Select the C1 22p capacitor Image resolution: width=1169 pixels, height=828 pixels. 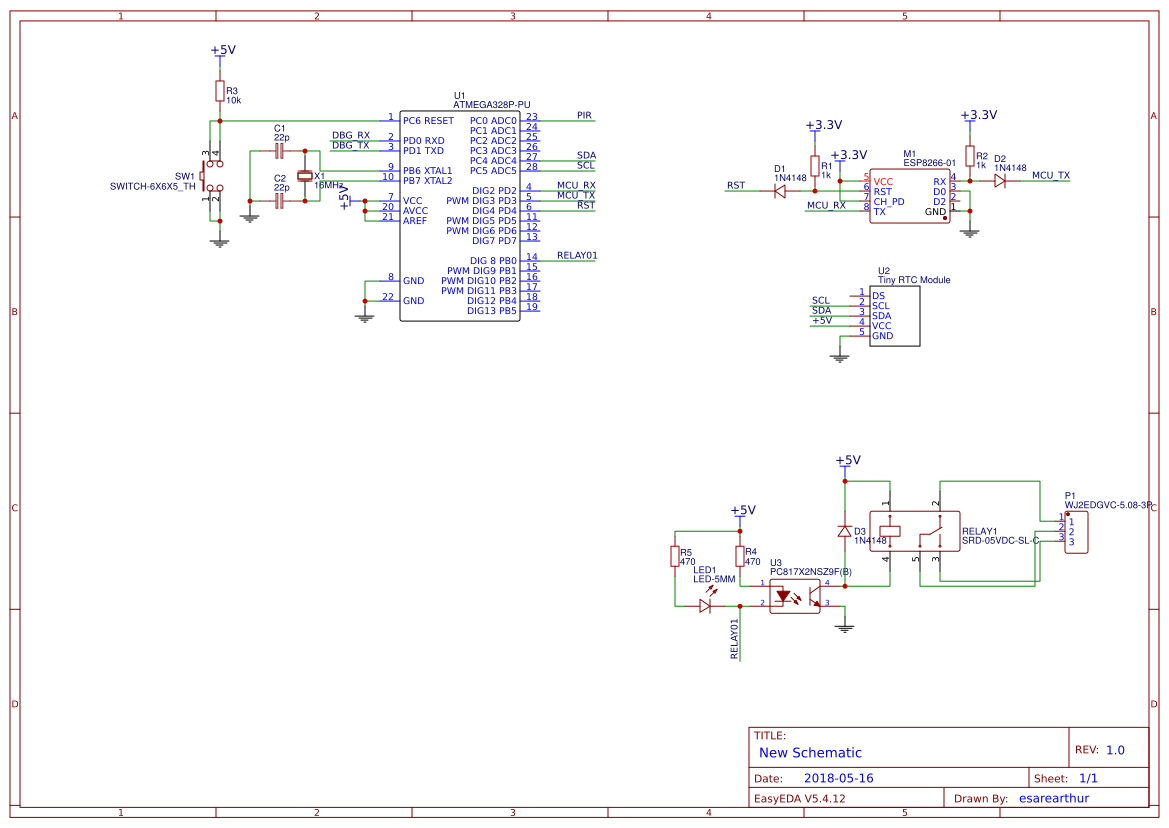[280, 151]
